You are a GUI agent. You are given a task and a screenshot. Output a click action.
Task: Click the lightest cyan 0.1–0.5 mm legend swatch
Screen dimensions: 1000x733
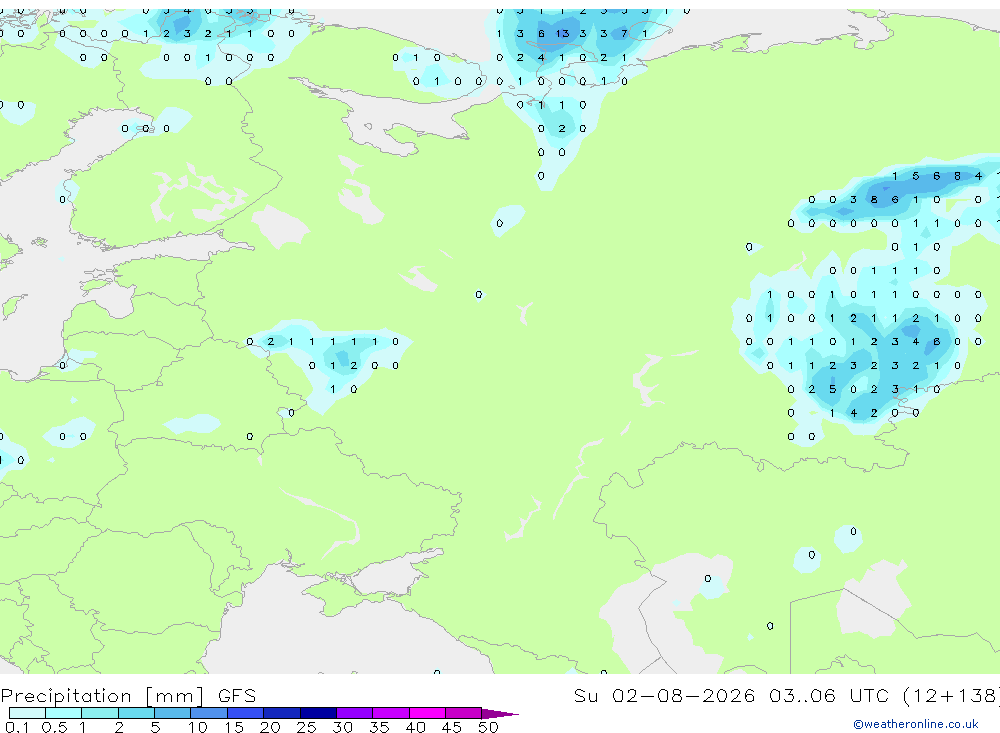(27, 713)
